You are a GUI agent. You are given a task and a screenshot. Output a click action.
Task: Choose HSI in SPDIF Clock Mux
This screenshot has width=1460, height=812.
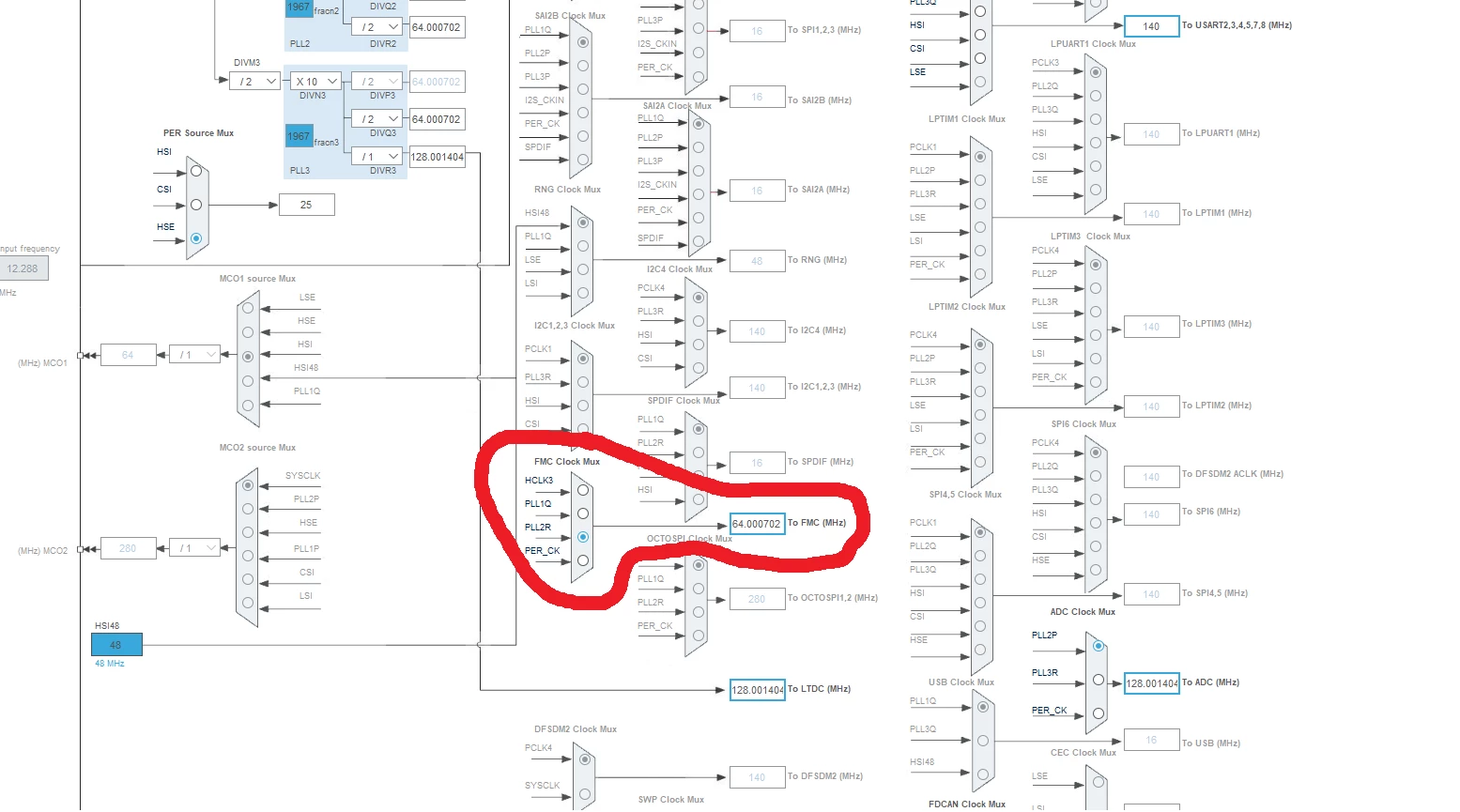tap(699, 499)
